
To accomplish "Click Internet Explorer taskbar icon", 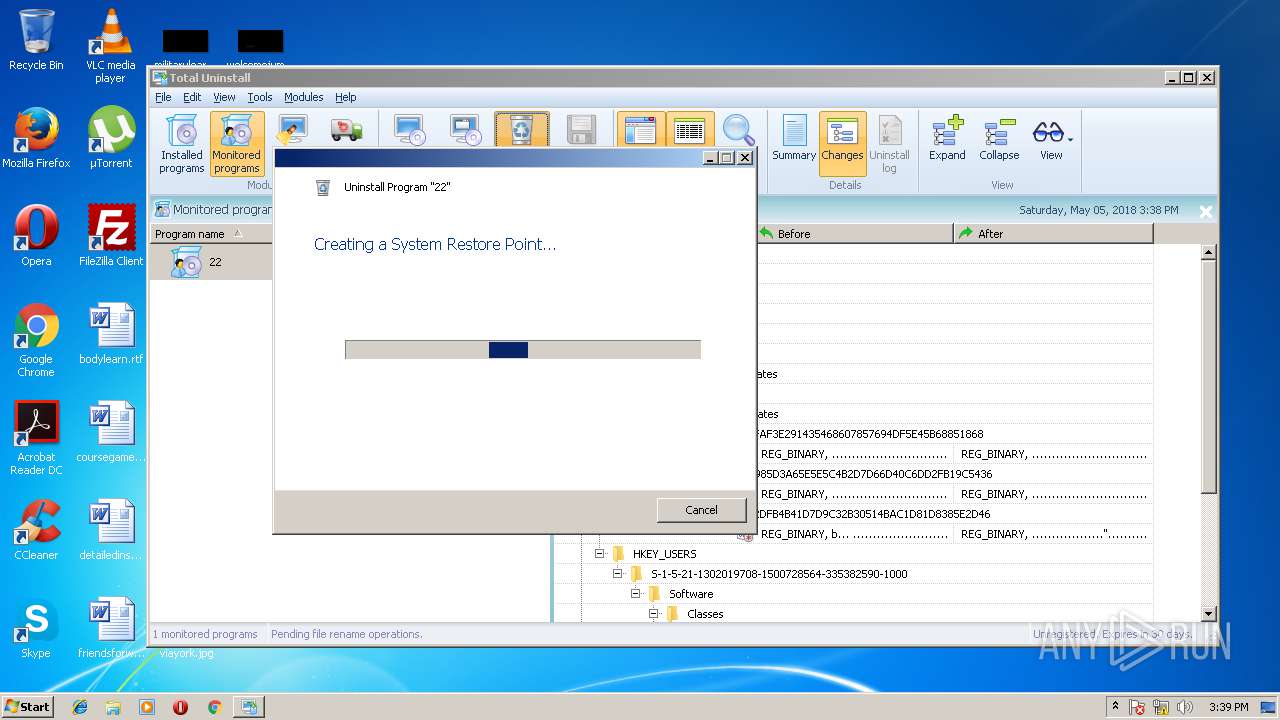I will pos(80,707).
